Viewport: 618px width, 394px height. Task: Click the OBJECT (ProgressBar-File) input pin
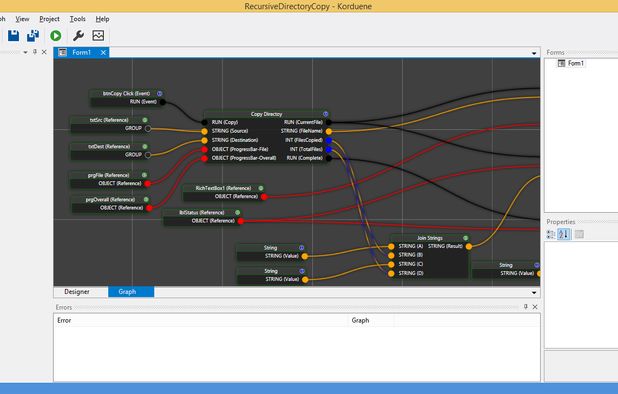tap(204, 149)
